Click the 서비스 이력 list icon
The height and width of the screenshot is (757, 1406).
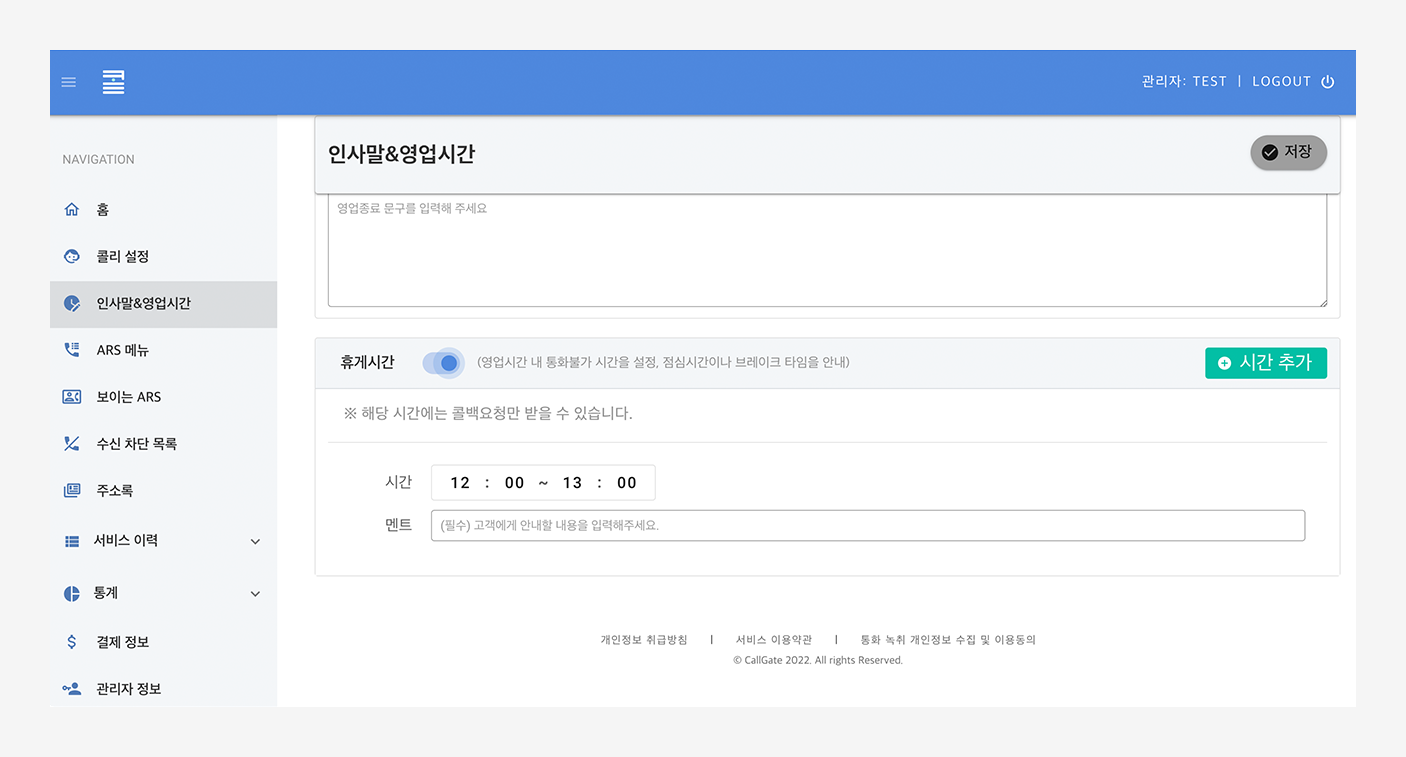(71, 541)
